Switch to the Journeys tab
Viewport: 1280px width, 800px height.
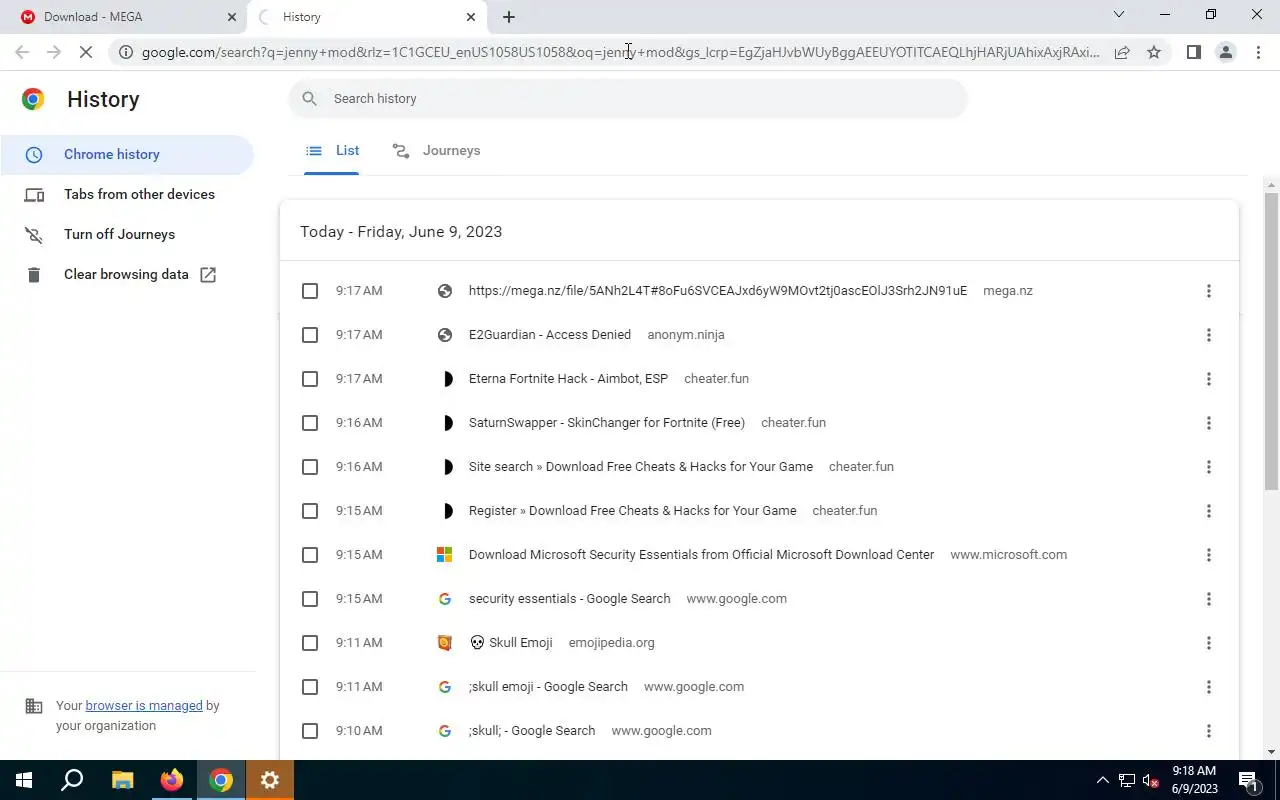[x=436, y=151]
